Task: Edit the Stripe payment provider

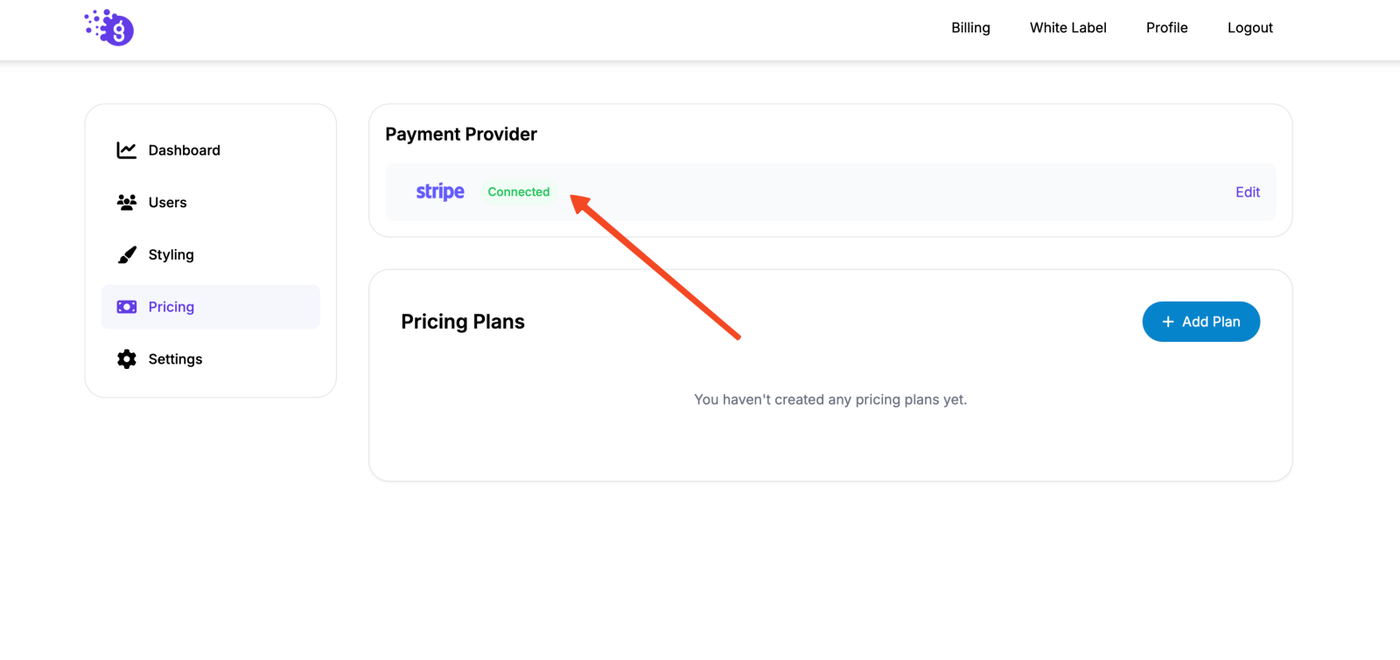Action: click(1247, 192)
